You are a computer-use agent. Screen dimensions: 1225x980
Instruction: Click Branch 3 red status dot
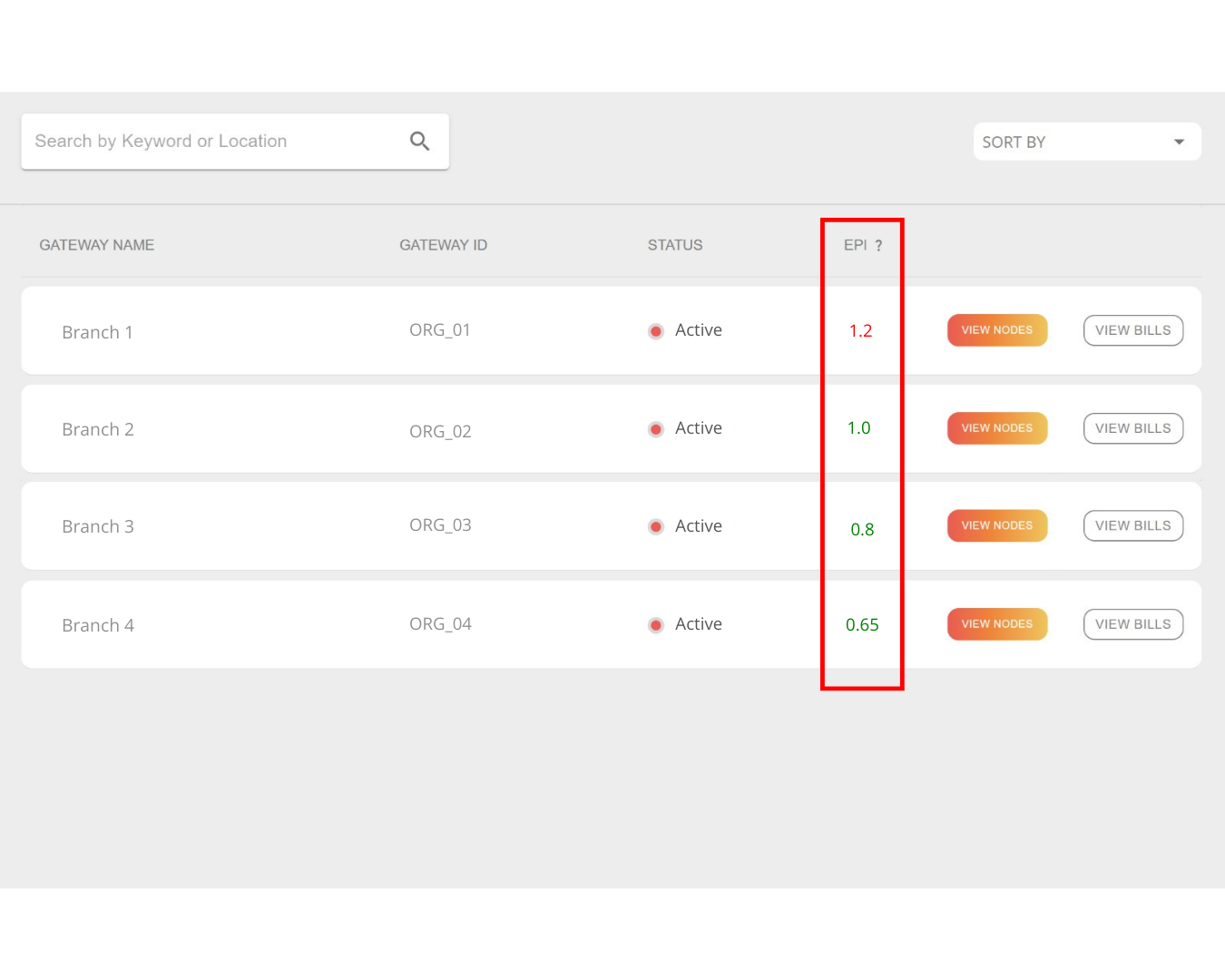tap(655, 527)
